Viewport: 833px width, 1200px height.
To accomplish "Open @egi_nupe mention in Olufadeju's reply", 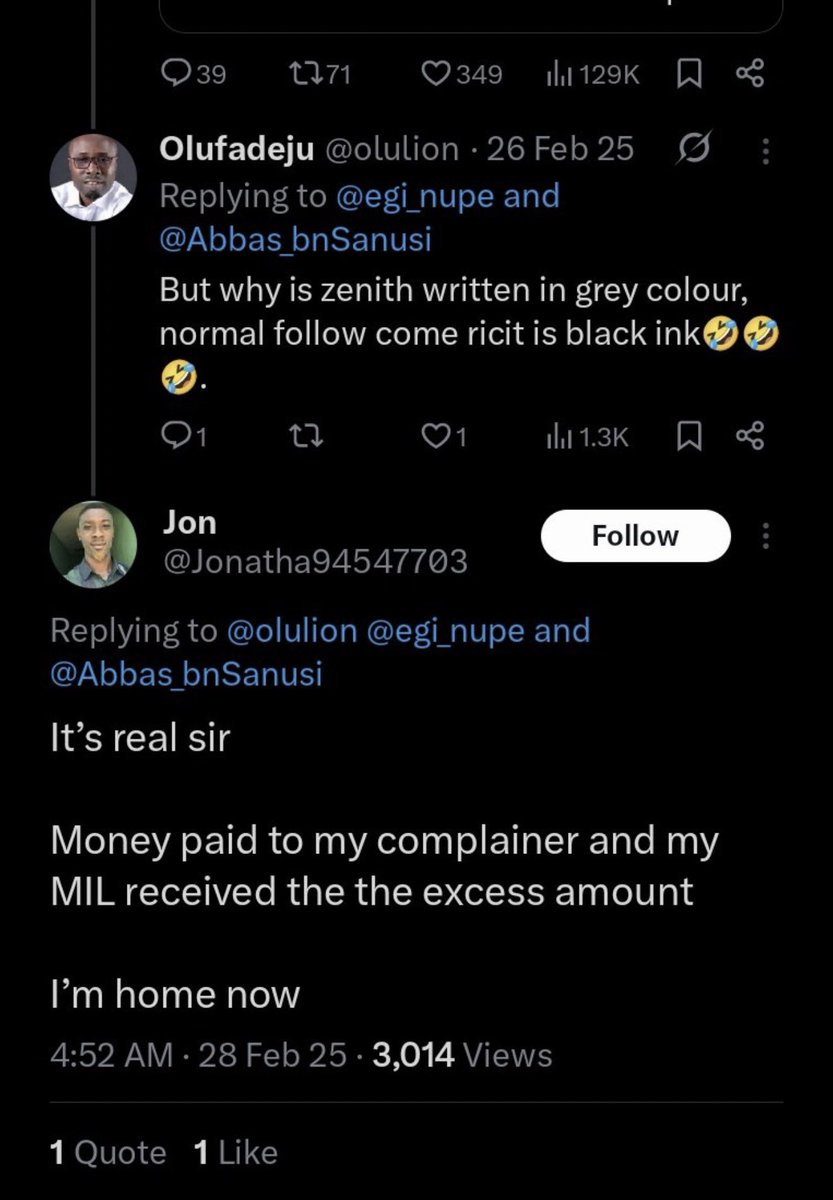I will click(414, 196).
